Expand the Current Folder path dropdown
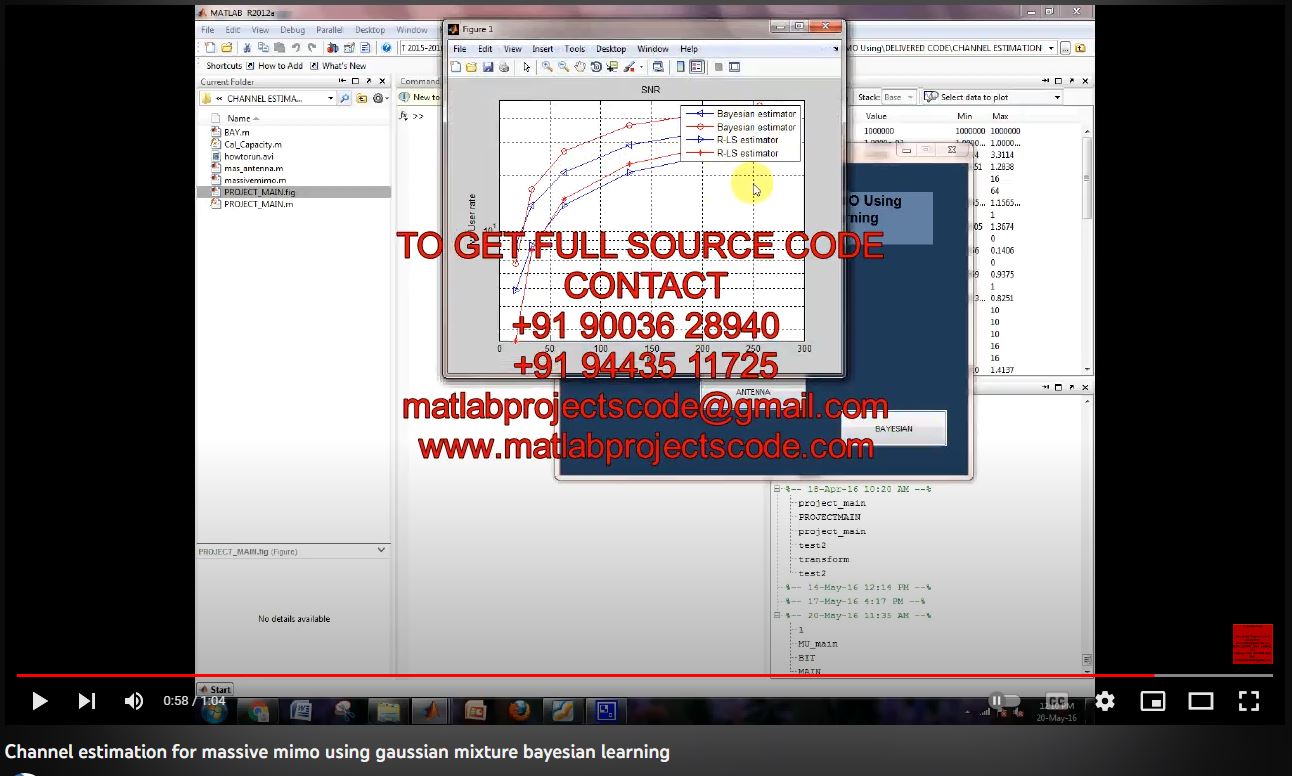This screenshot has height=776, width=1292. pos(331,98)
